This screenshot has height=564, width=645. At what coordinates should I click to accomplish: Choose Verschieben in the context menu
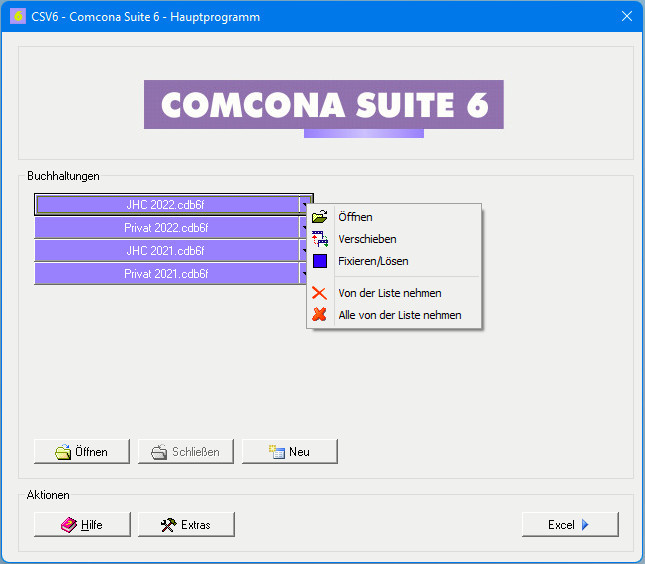[394, 239]
